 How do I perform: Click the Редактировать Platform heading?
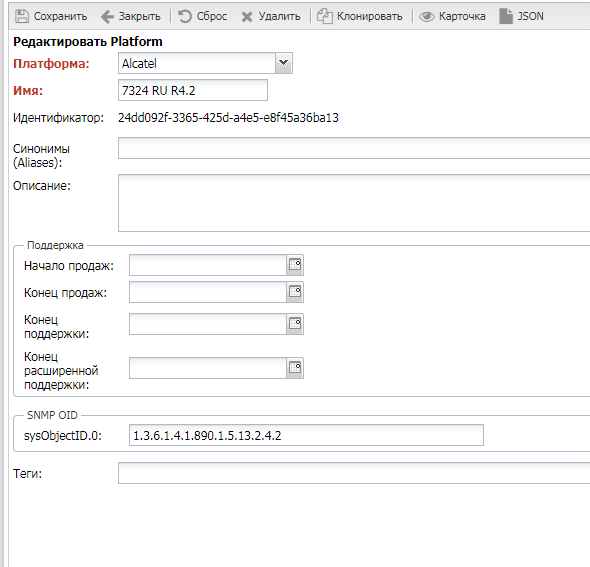coord(88,41)
